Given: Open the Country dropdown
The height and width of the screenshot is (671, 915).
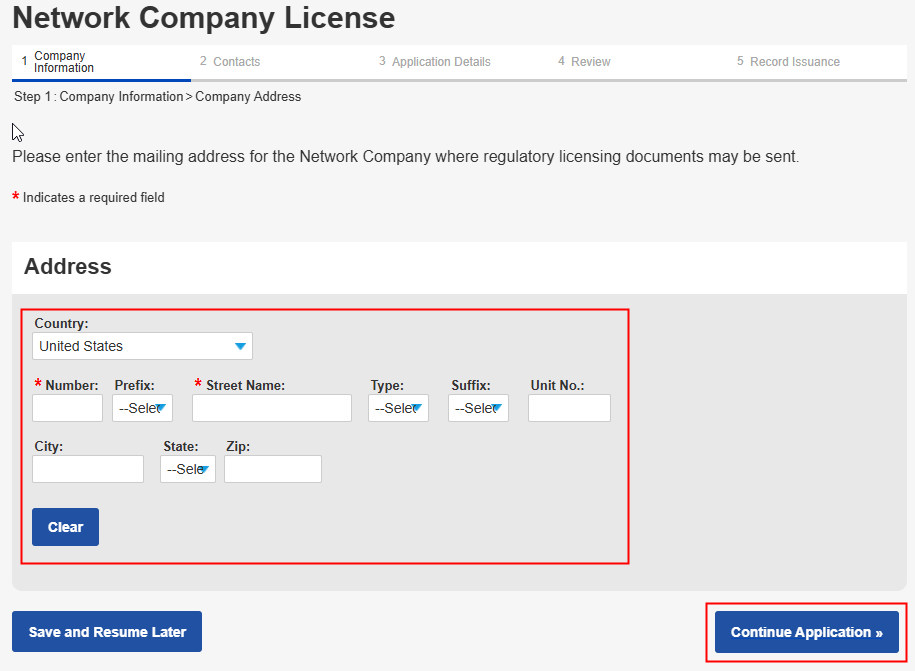Looking at the screenshot, I should (x=142, y=346).
